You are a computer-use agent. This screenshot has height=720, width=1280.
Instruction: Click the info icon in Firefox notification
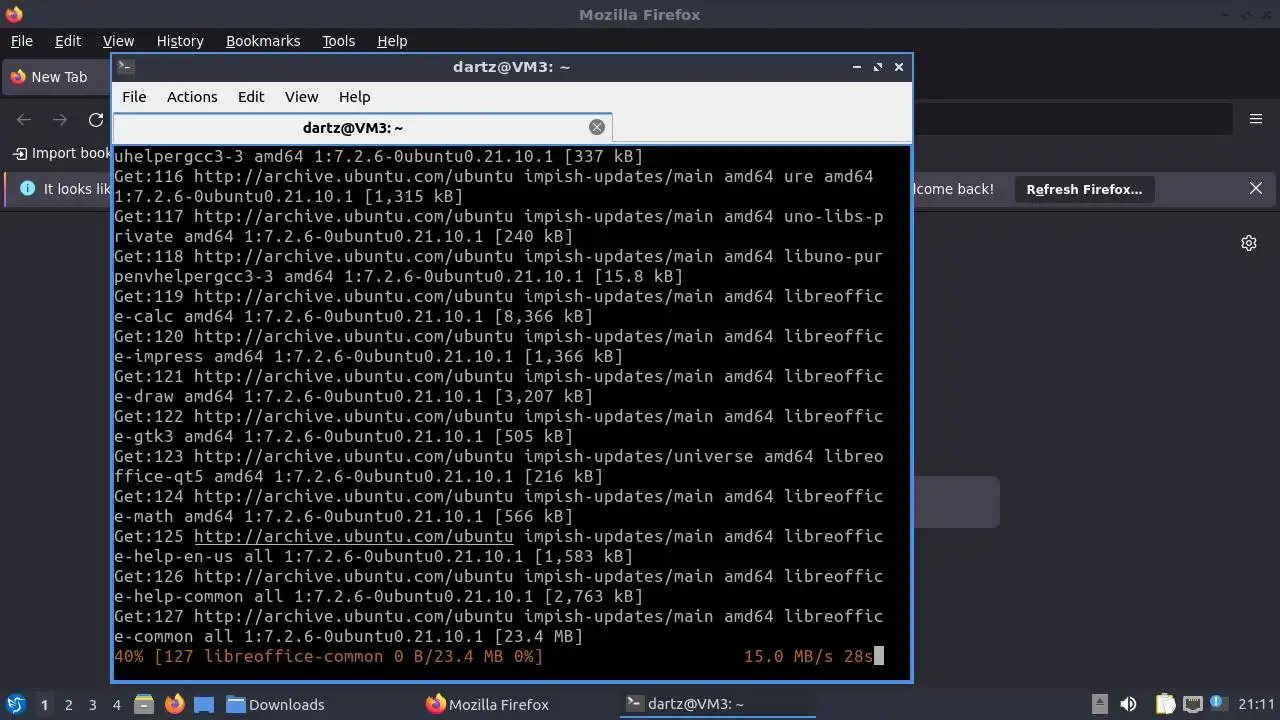click(x=27, y=188)
